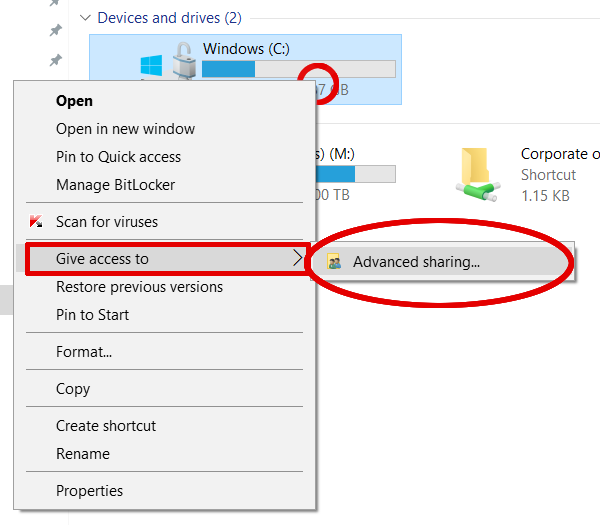This screenshot has height=525, width=600.
Task: Click the Advanced sharing users icon
Action: click(335, 263)
